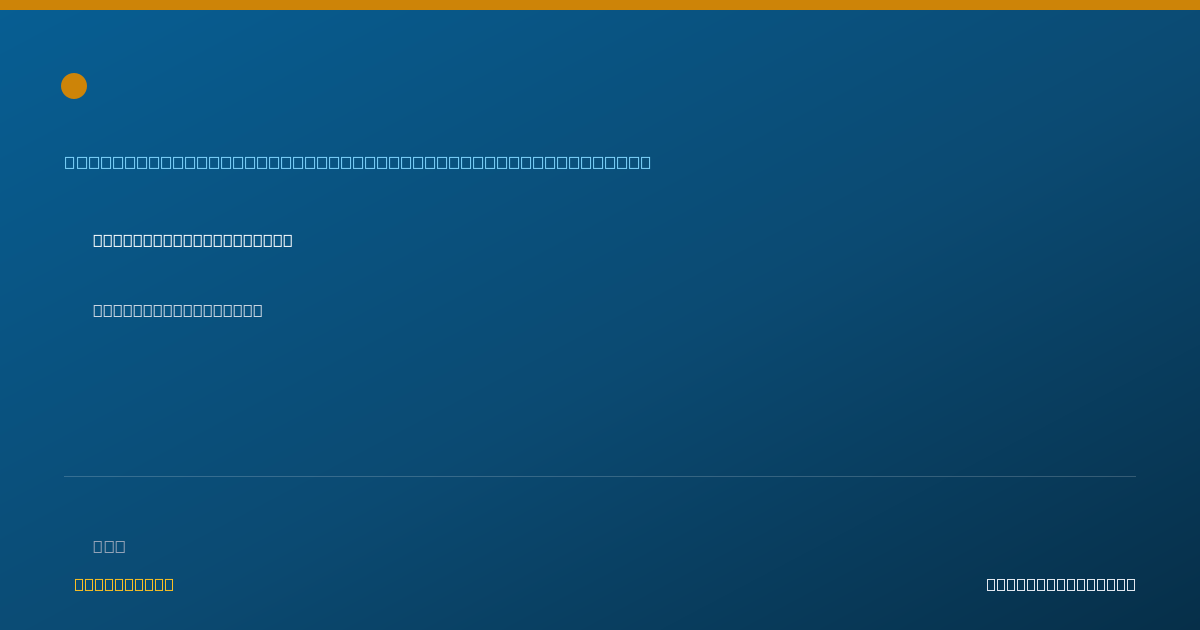Click the bold white text line
The height and width of the screenshot is (630, 1200).
(x=193, y=240)
